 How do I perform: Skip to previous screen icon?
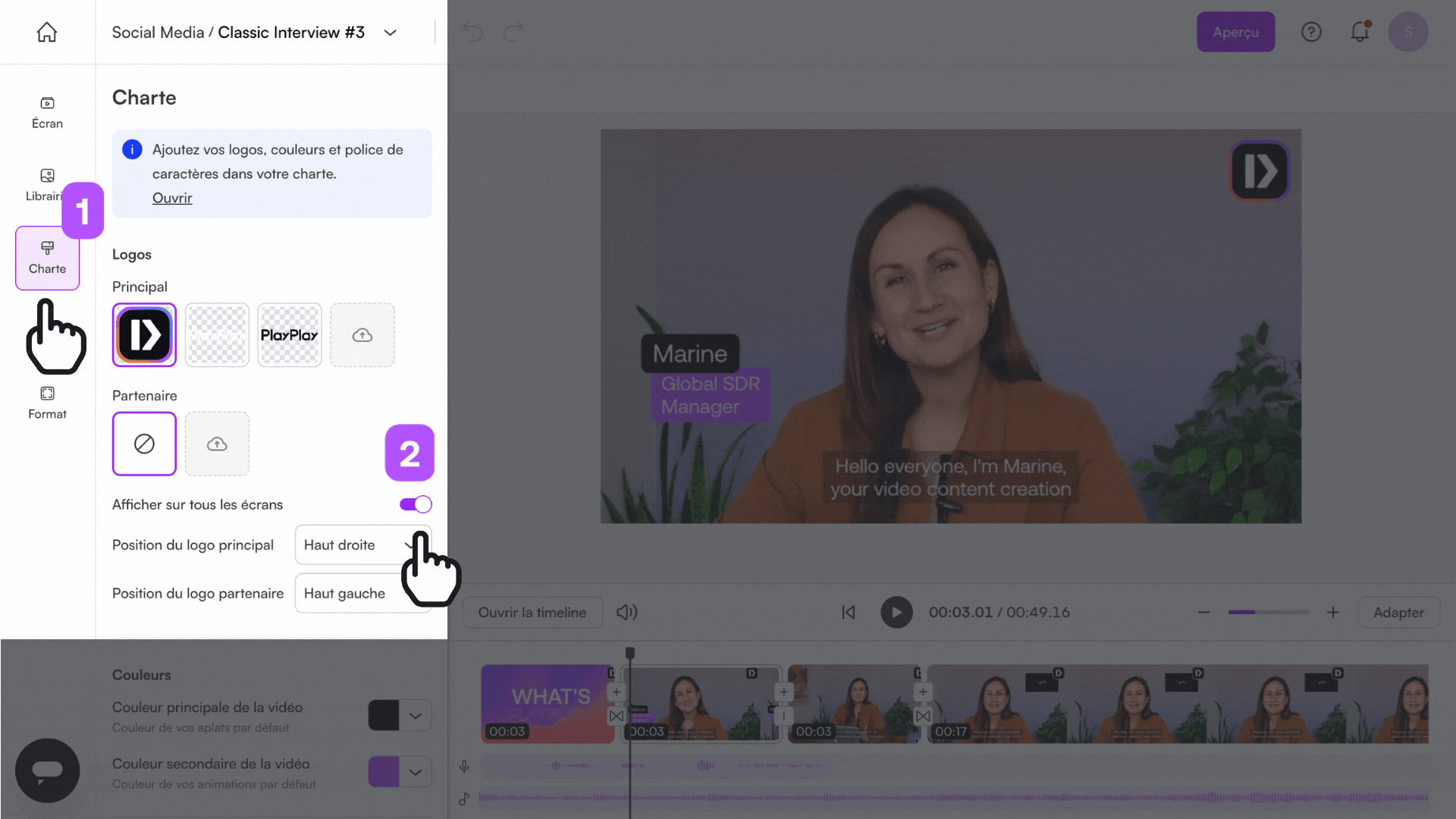coord(849,612)
